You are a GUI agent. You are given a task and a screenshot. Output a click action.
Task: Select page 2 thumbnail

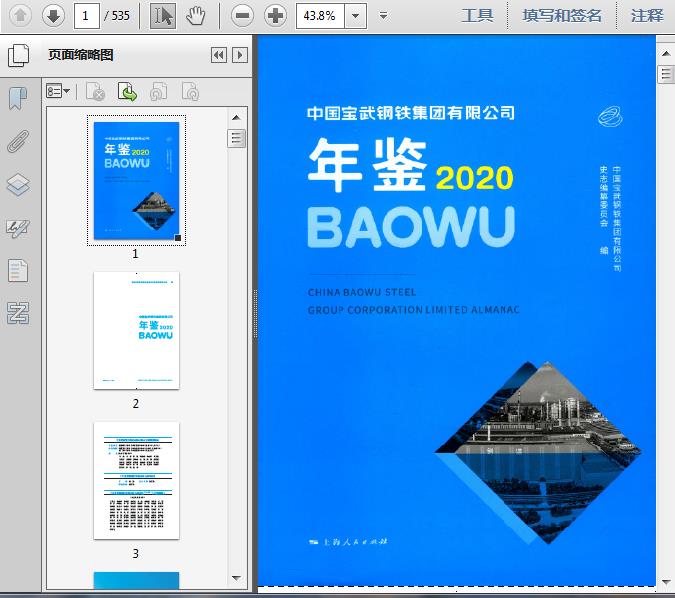136,330
